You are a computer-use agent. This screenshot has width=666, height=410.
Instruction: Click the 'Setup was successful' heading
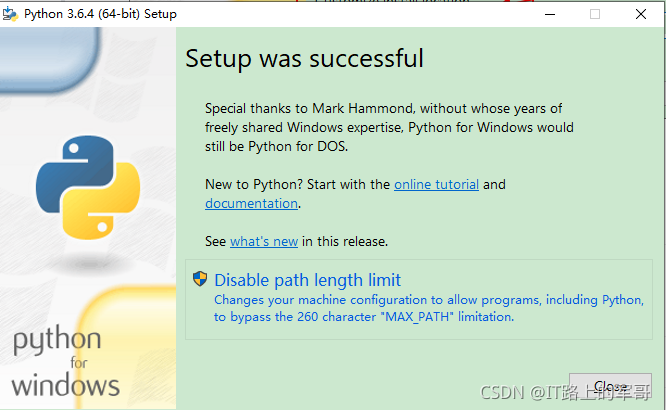click(305, 58)
